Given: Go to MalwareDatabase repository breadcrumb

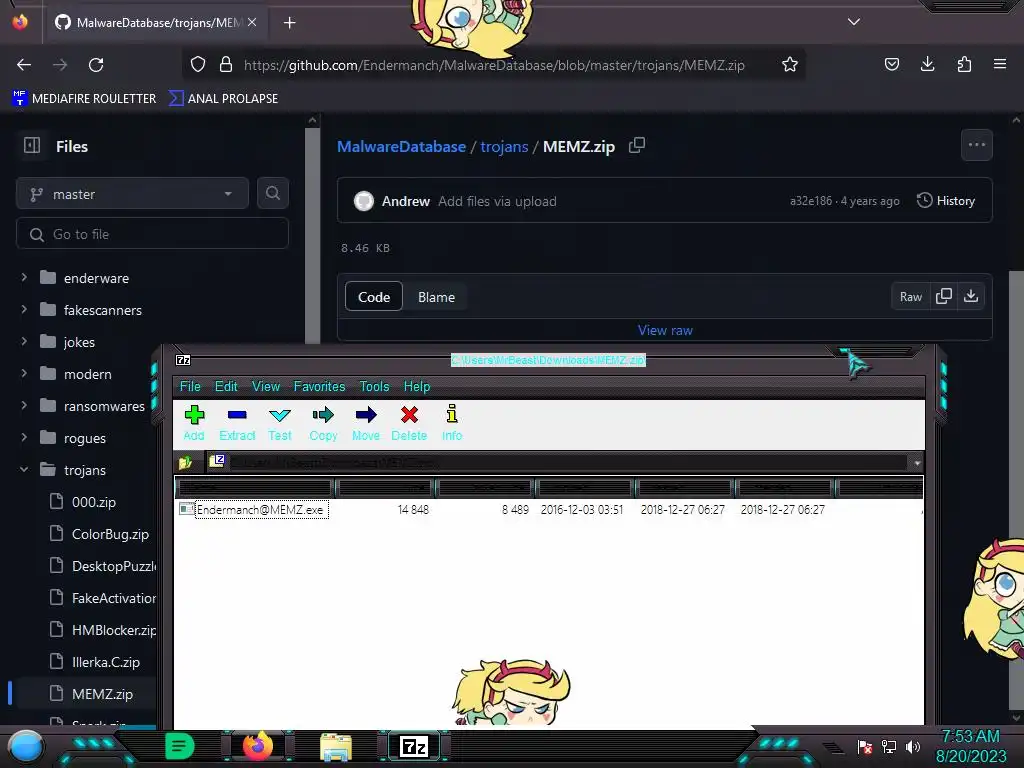Looking at the screenshot, I should click(x=401, y=146).
